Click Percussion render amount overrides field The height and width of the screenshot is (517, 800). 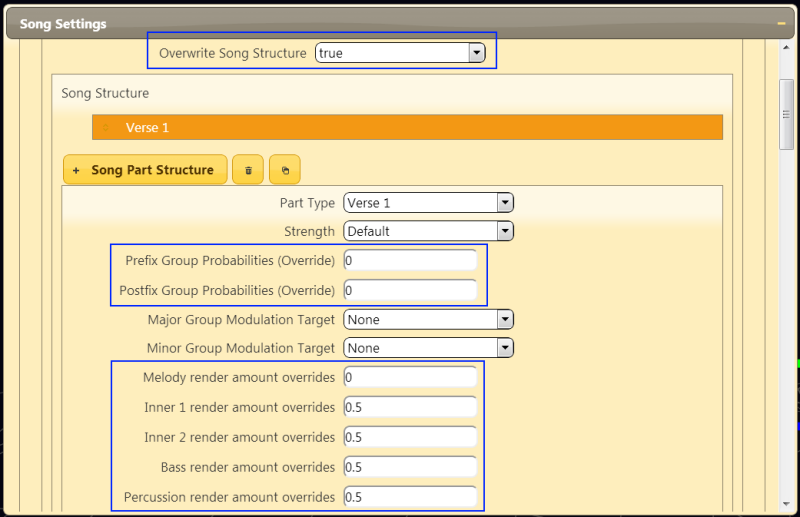(x=410, y=497)
